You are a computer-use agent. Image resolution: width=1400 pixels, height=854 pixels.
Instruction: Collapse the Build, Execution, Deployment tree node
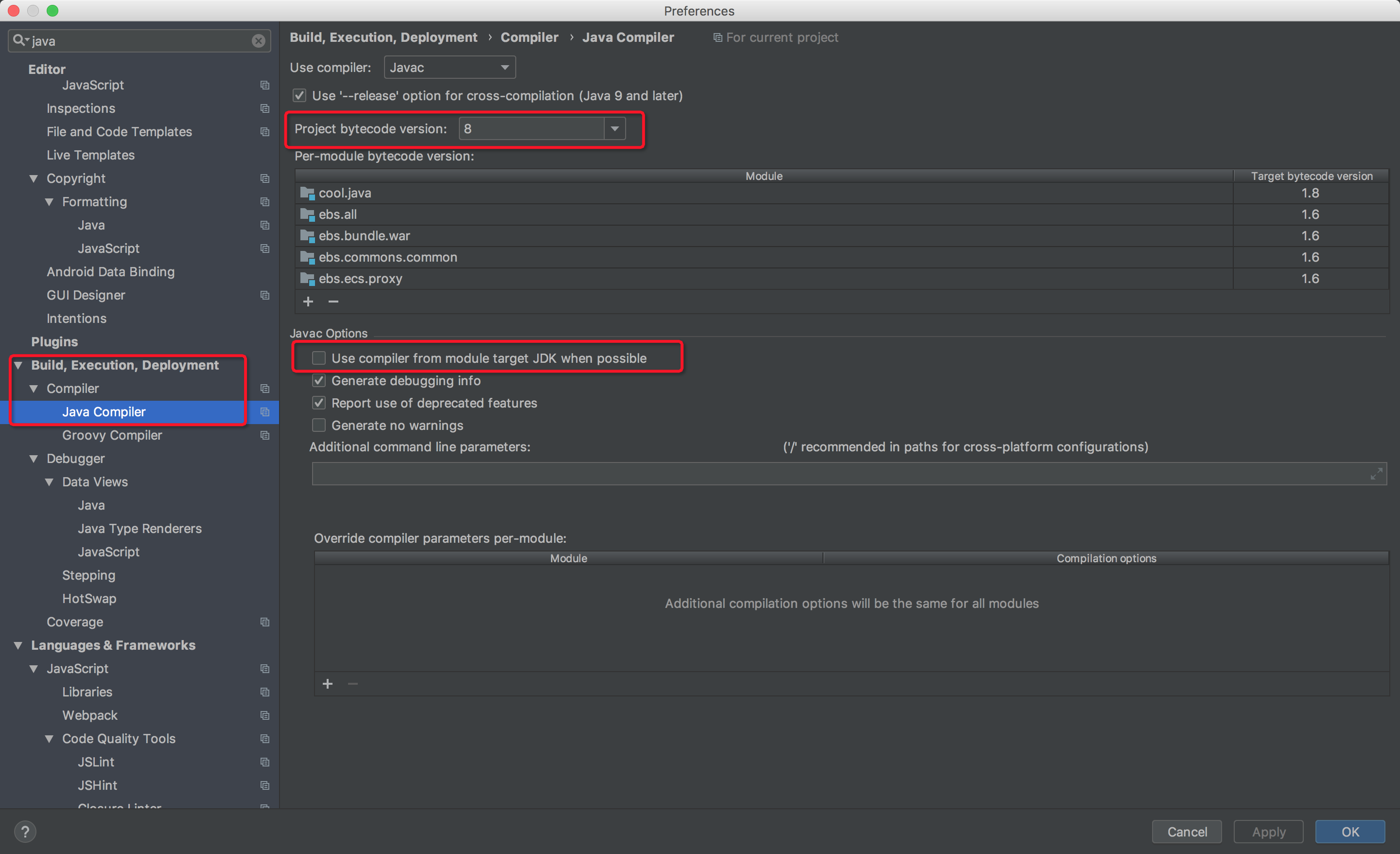point(17,365)
